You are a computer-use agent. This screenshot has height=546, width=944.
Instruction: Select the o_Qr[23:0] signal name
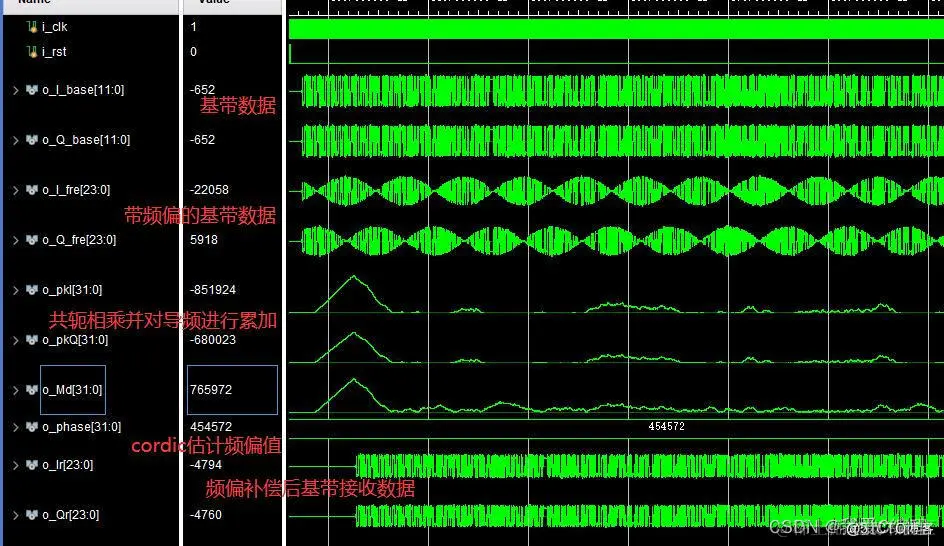pos(70,515)
